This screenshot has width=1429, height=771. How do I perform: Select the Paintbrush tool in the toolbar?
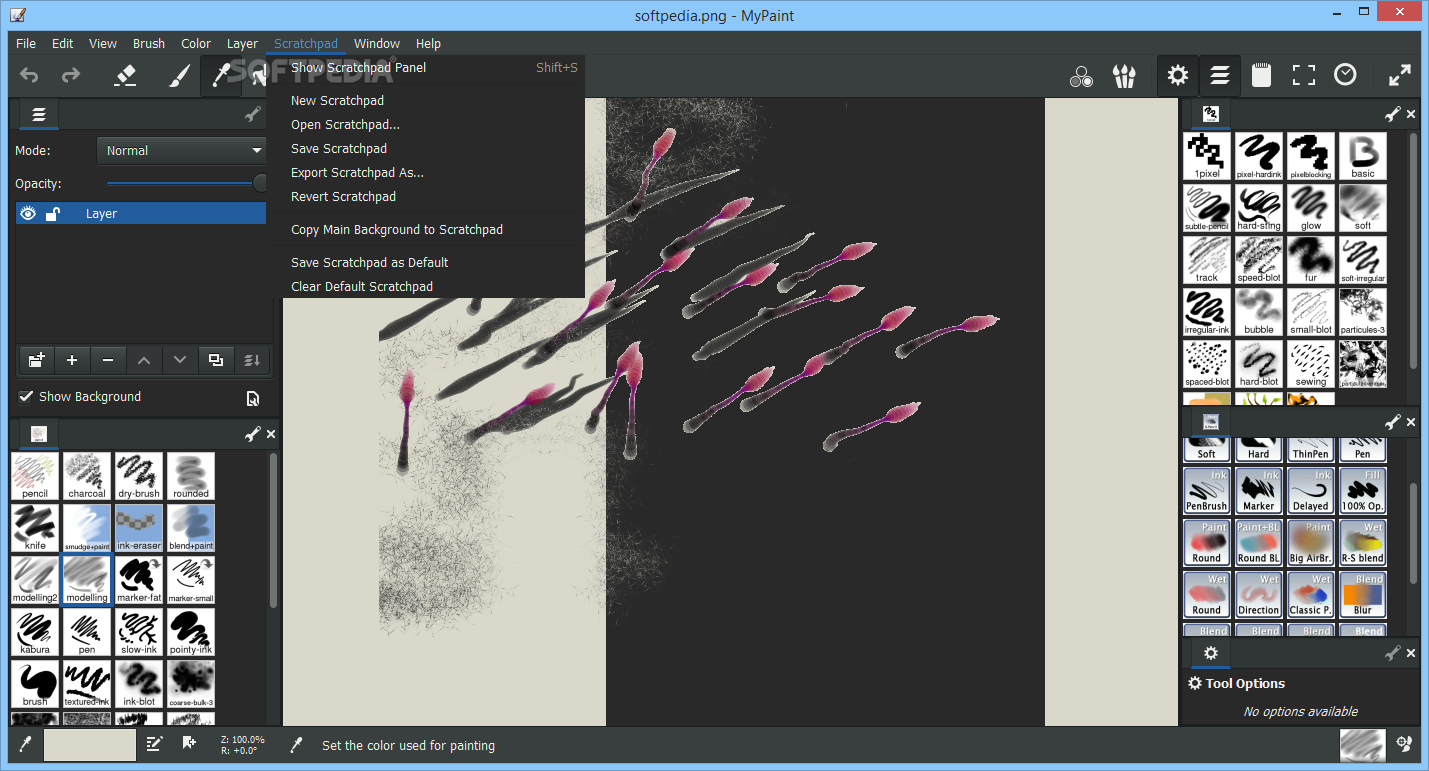(178, 75)
